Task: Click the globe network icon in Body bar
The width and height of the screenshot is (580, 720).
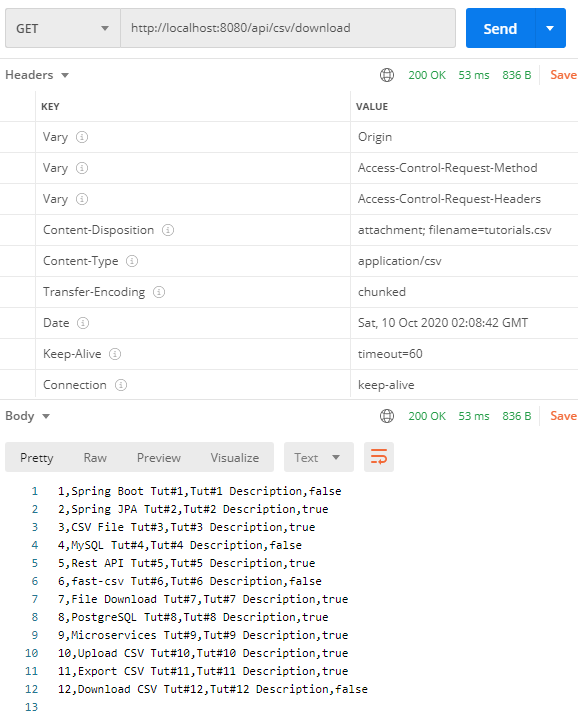Action: tap(387, 416)
